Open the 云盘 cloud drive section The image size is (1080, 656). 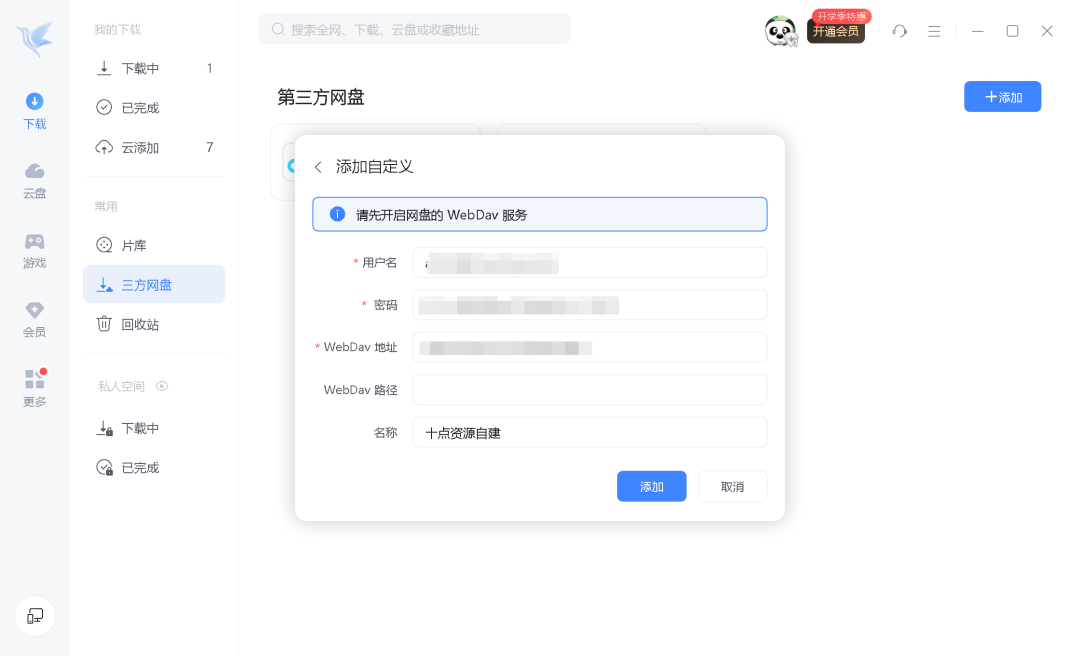click(34, 181)
